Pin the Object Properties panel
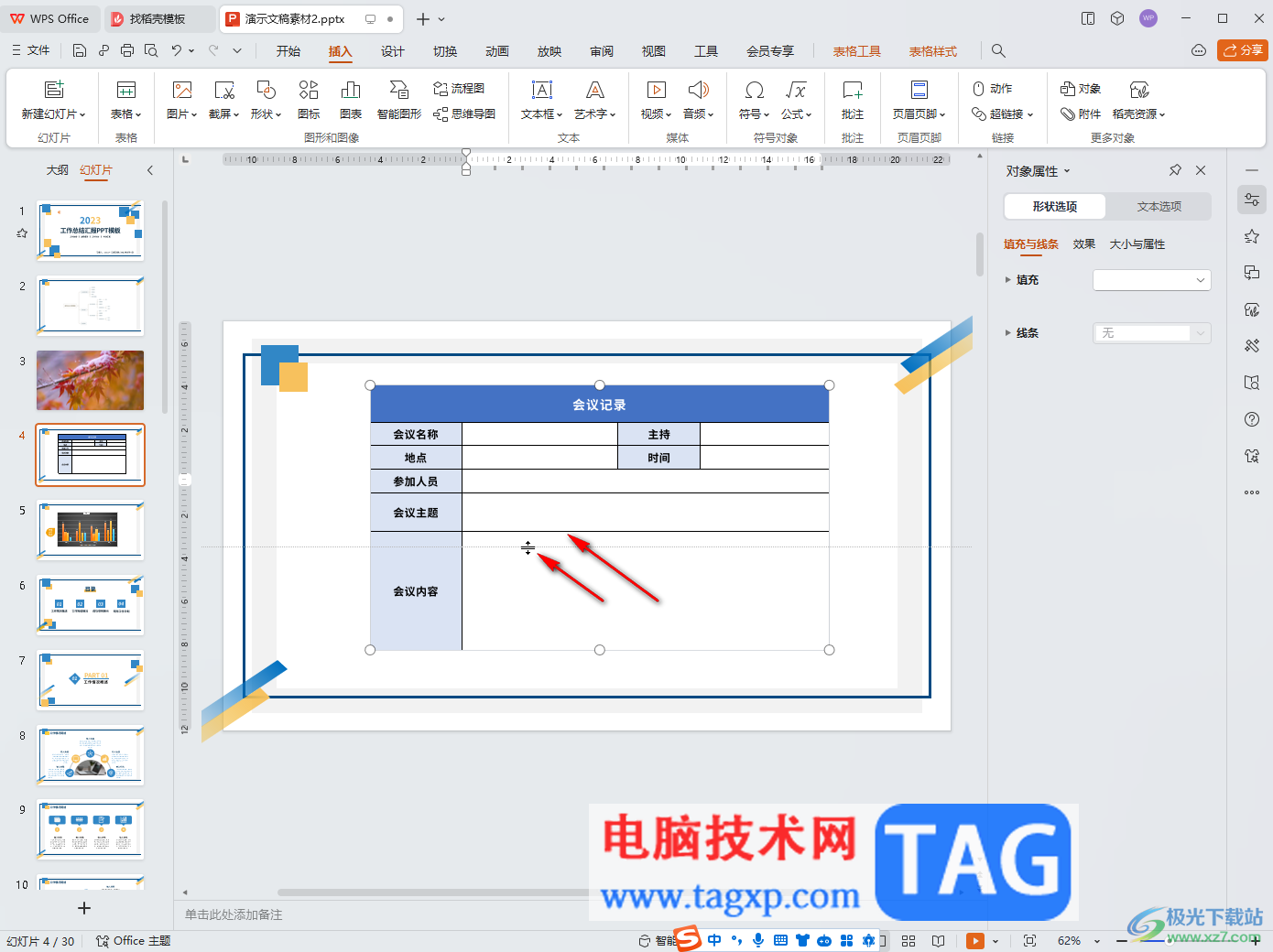Viewport: 1273px width, 952px height. click(1175, 170)
